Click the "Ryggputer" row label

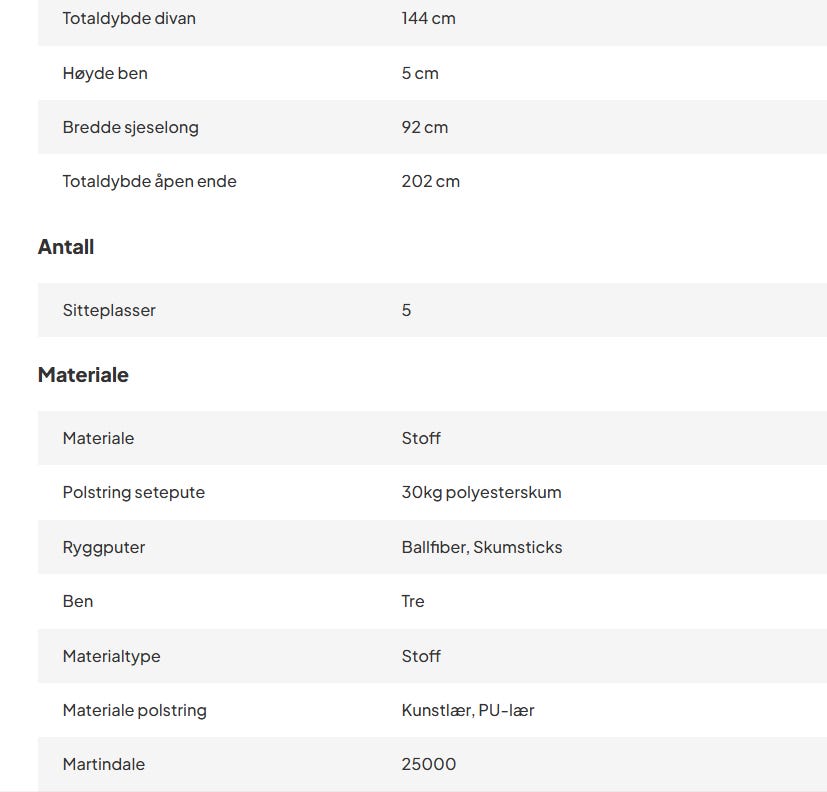tap(104, 547)
